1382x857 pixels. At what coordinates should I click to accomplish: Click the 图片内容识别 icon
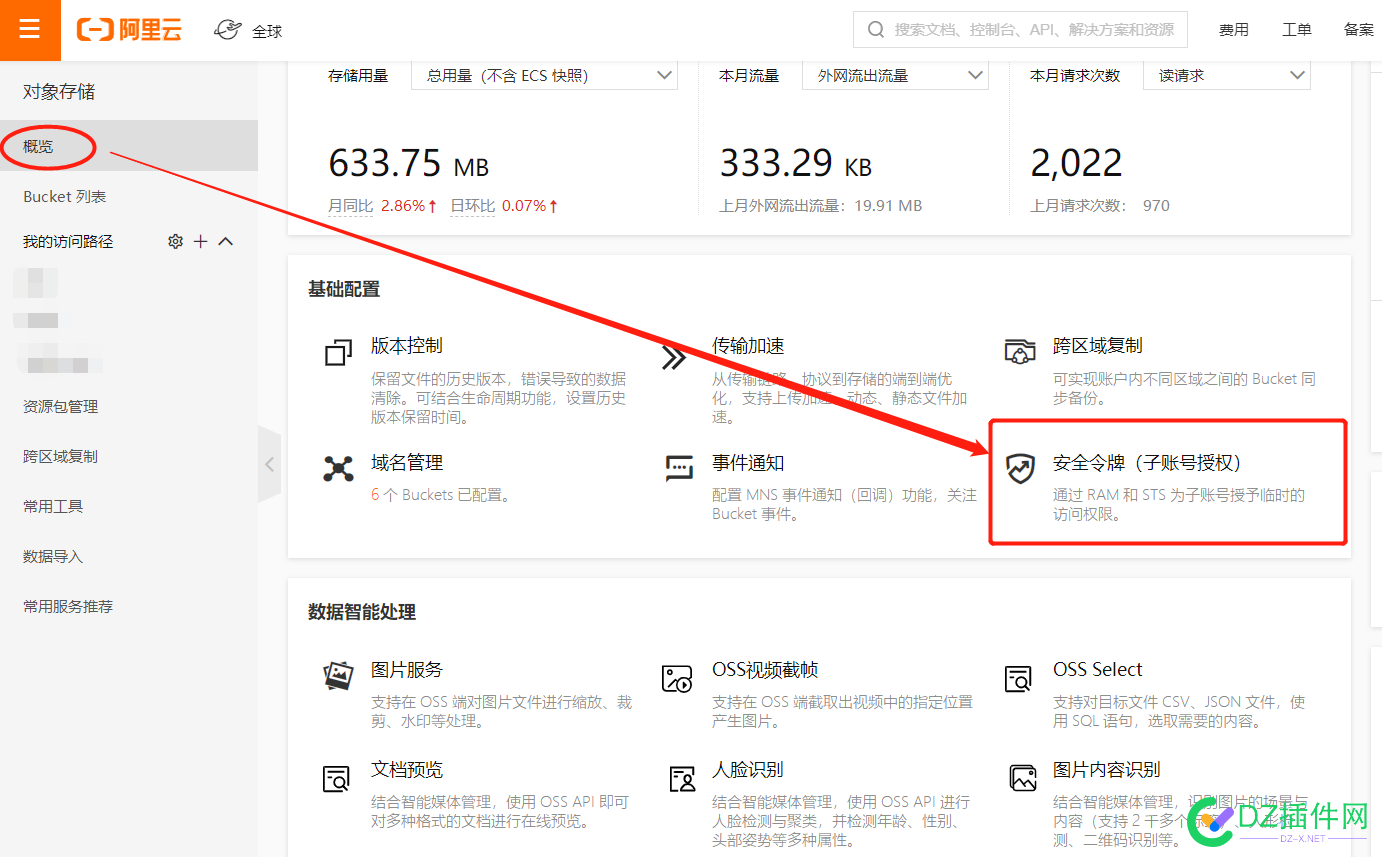click(1023, 778)
